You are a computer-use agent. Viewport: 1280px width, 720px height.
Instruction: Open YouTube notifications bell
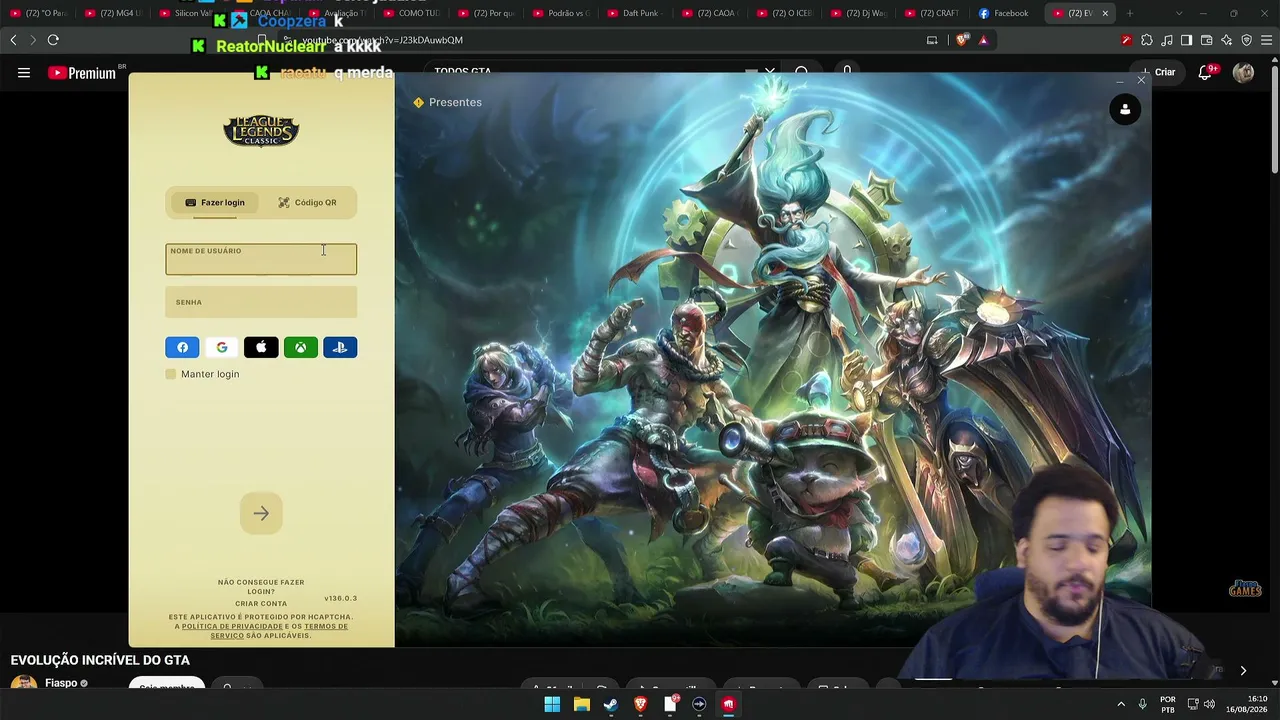coord(1206,72)
